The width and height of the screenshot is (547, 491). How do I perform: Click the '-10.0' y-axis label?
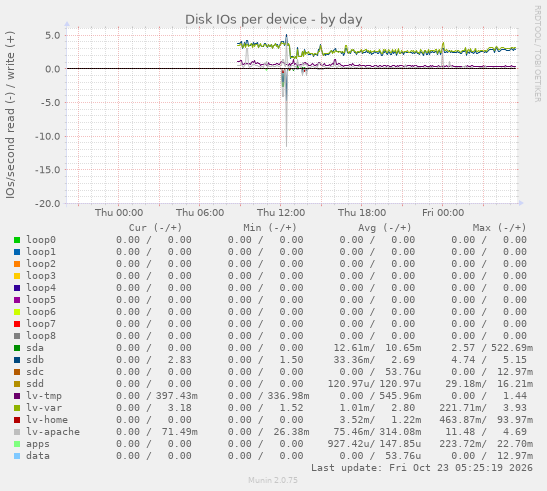(48, 136)
